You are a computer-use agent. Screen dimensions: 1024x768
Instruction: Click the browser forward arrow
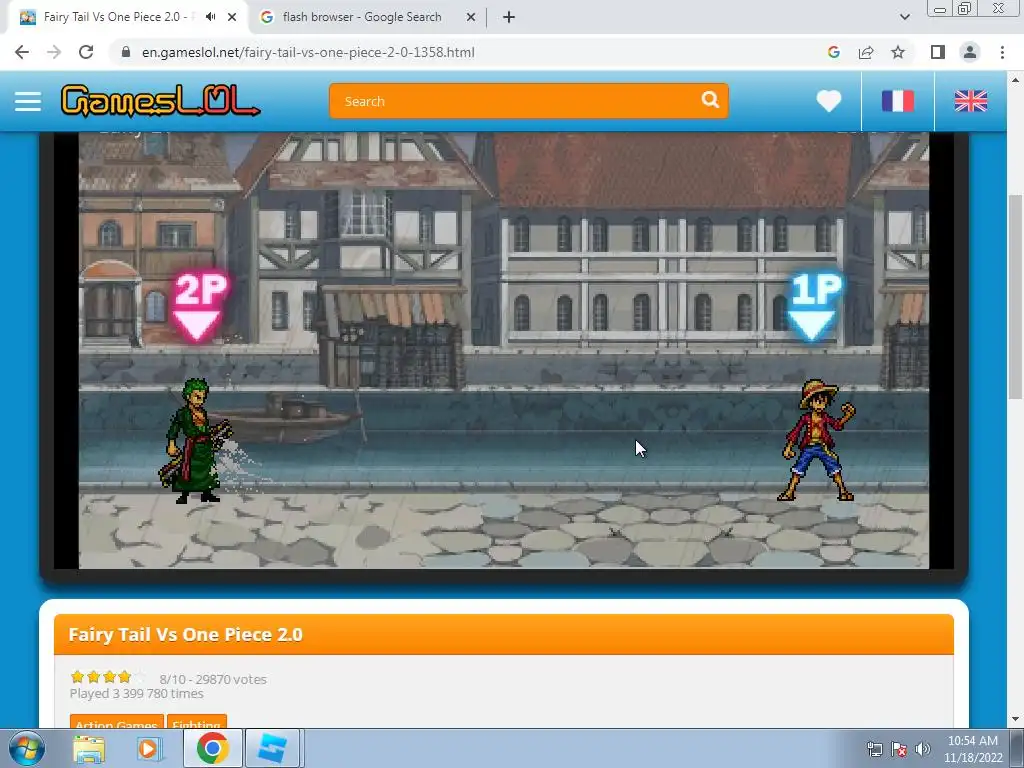click(x=54, y=52)
